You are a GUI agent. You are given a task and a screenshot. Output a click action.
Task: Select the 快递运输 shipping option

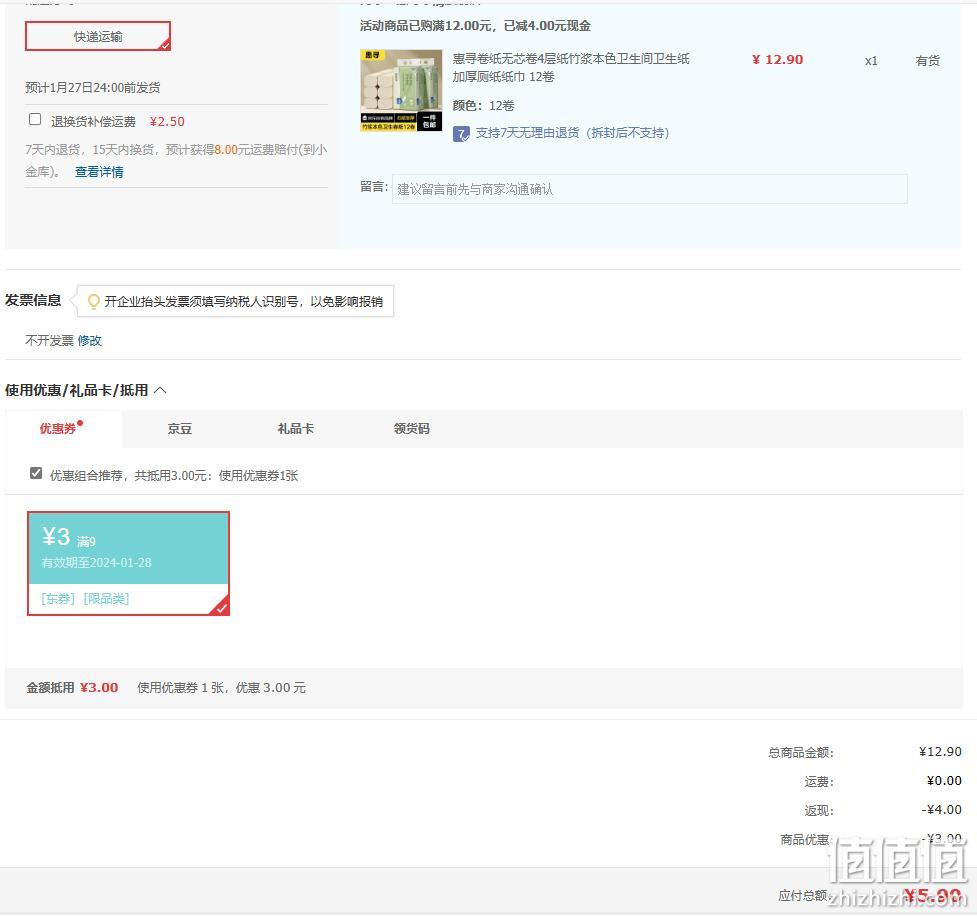click(x=98, y=36)
